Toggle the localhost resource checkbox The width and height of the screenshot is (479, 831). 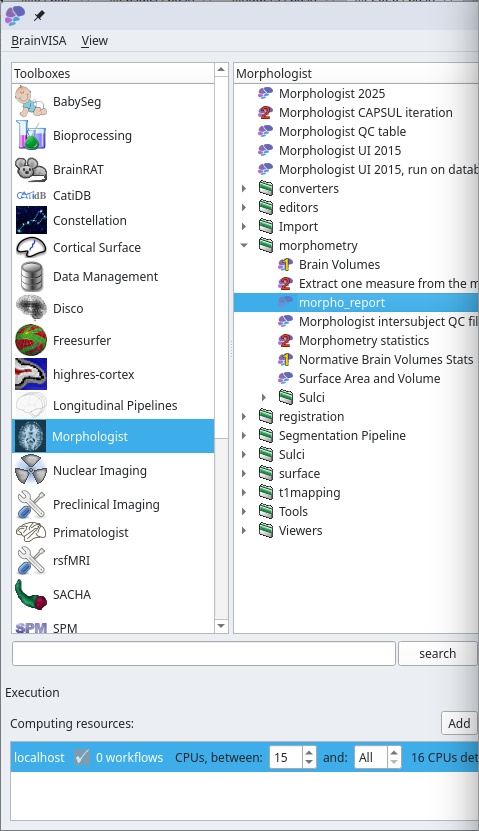(x=82, y=757)
